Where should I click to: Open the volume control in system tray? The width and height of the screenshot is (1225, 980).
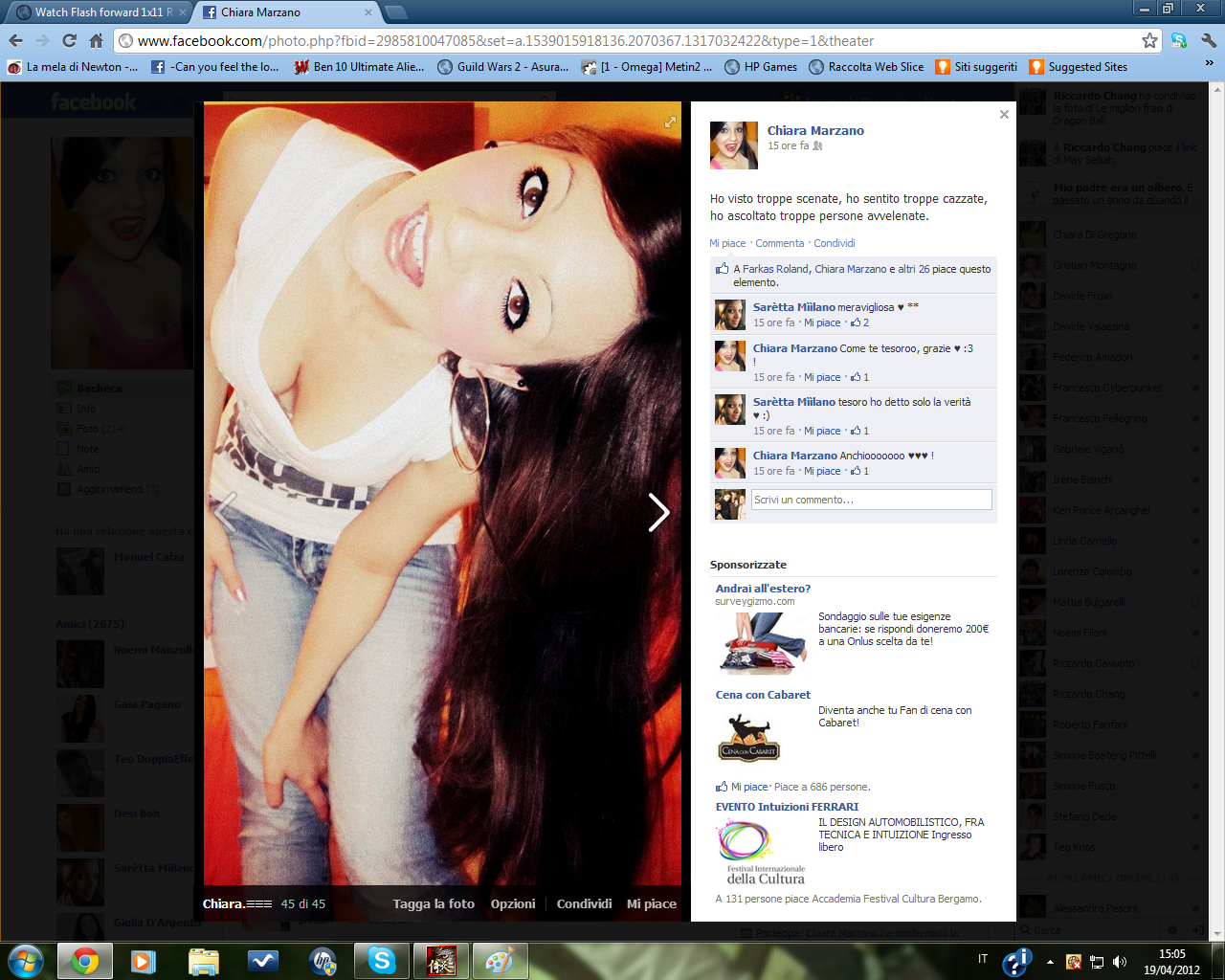point(1119,962)
